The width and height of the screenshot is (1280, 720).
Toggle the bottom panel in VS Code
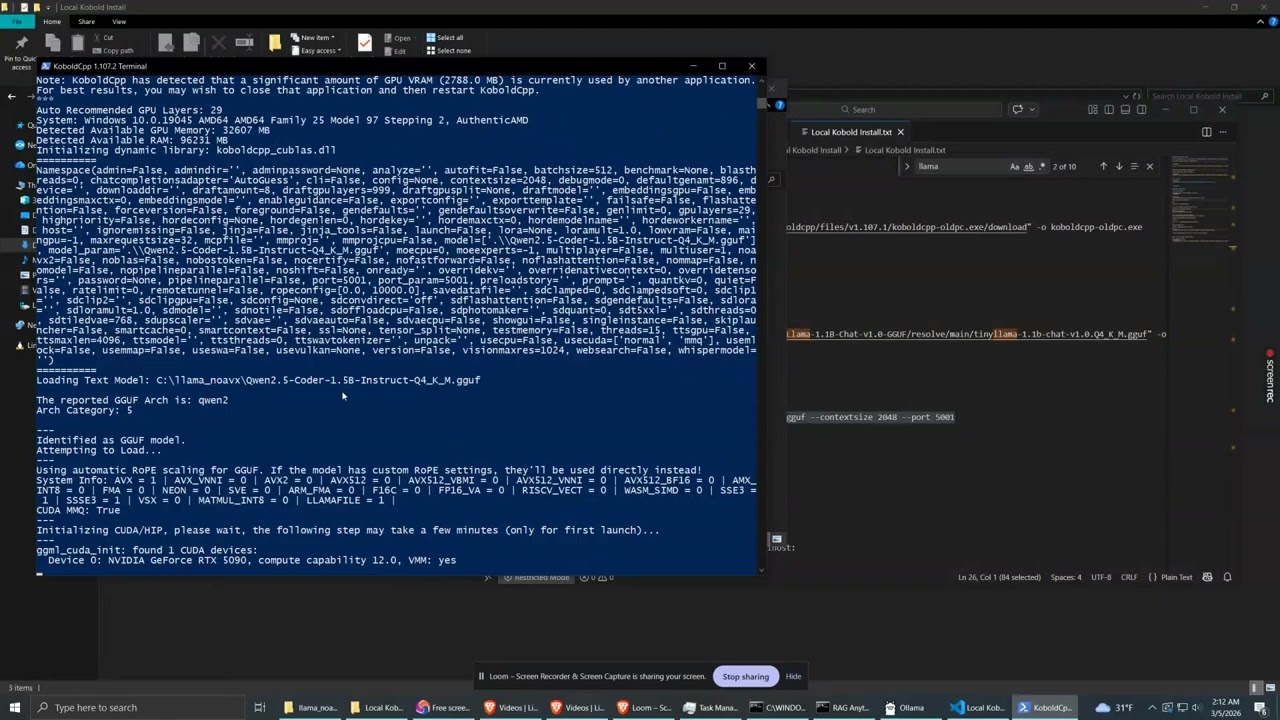[1125, 109]
